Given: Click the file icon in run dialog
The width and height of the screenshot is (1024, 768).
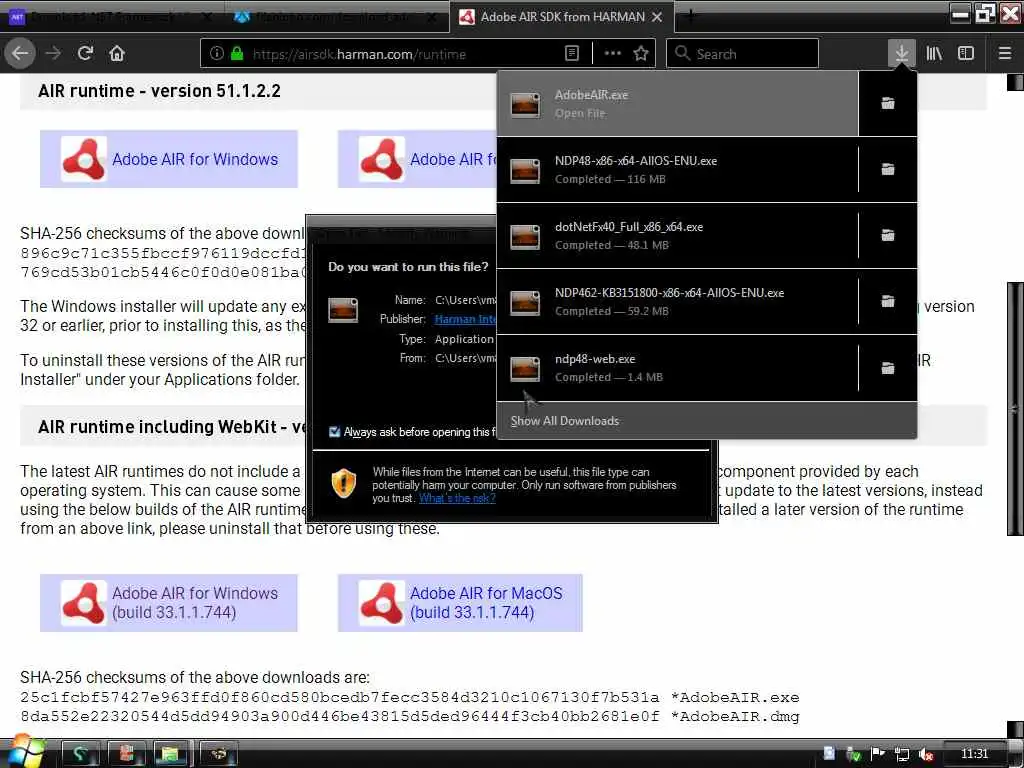Looking at the screenshot, I should point(343,310).
